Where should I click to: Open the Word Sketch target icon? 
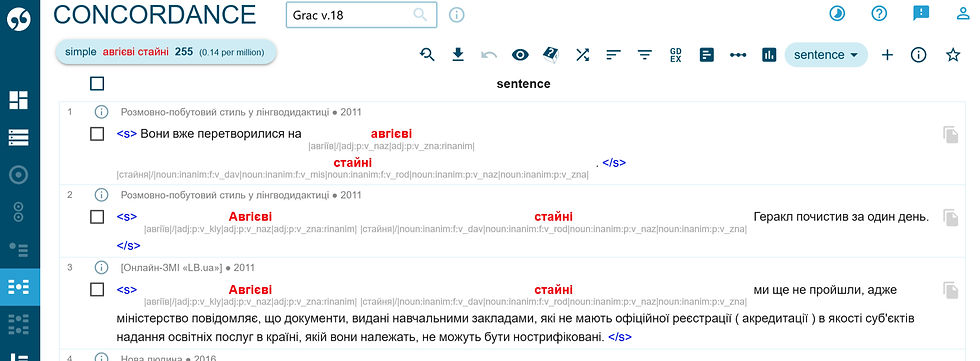click(19, 175)
